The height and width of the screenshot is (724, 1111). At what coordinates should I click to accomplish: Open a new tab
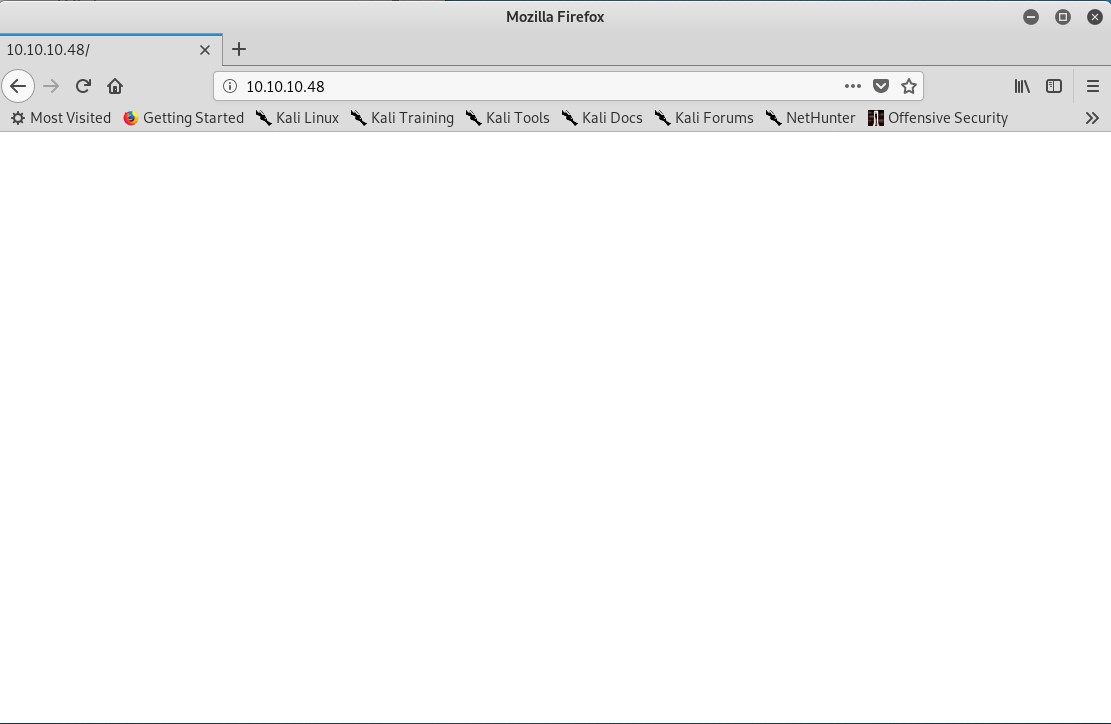239,50
